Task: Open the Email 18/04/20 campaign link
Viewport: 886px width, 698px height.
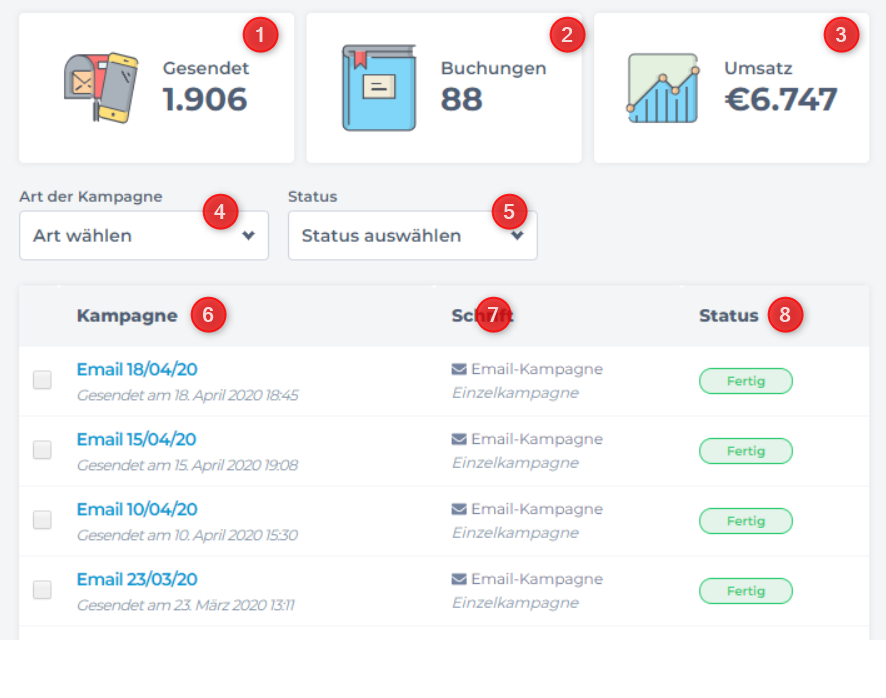Action: coord(137,370)
